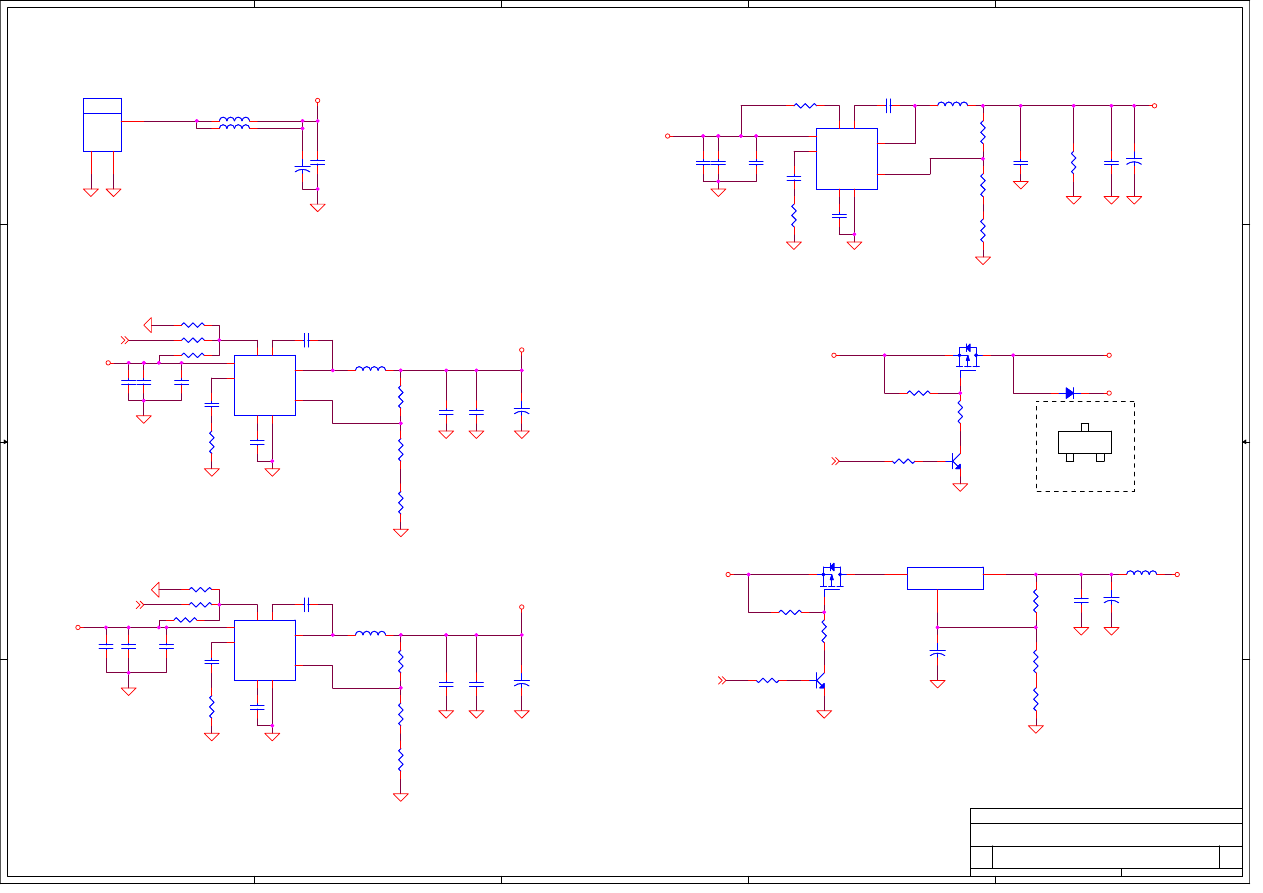Click the three-pin package outline inside dashed box
This screenshot has width=1263, height=893.
coord(1084,442)
